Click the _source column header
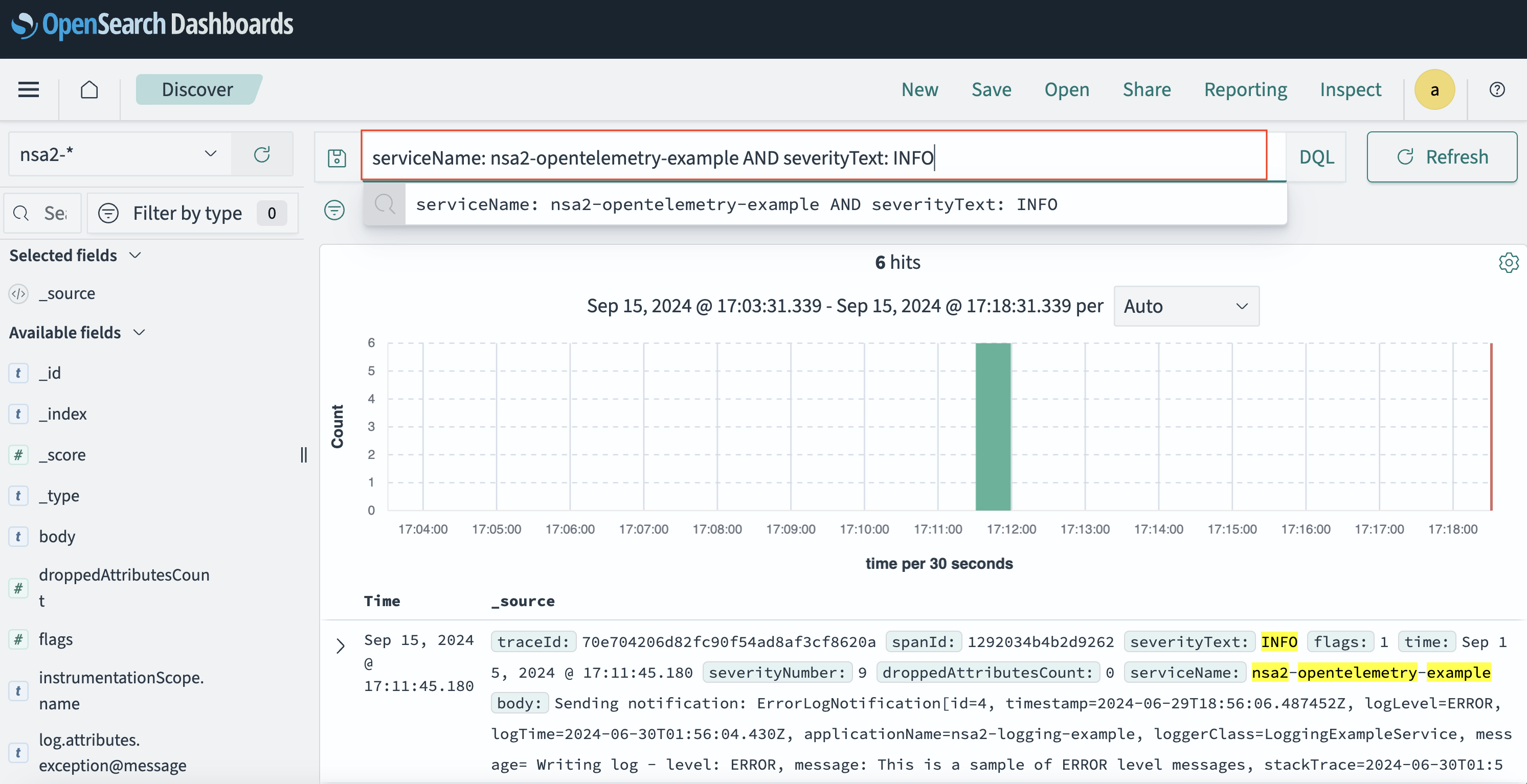Screen dimensions: 1527x784 tap(523, 601)
